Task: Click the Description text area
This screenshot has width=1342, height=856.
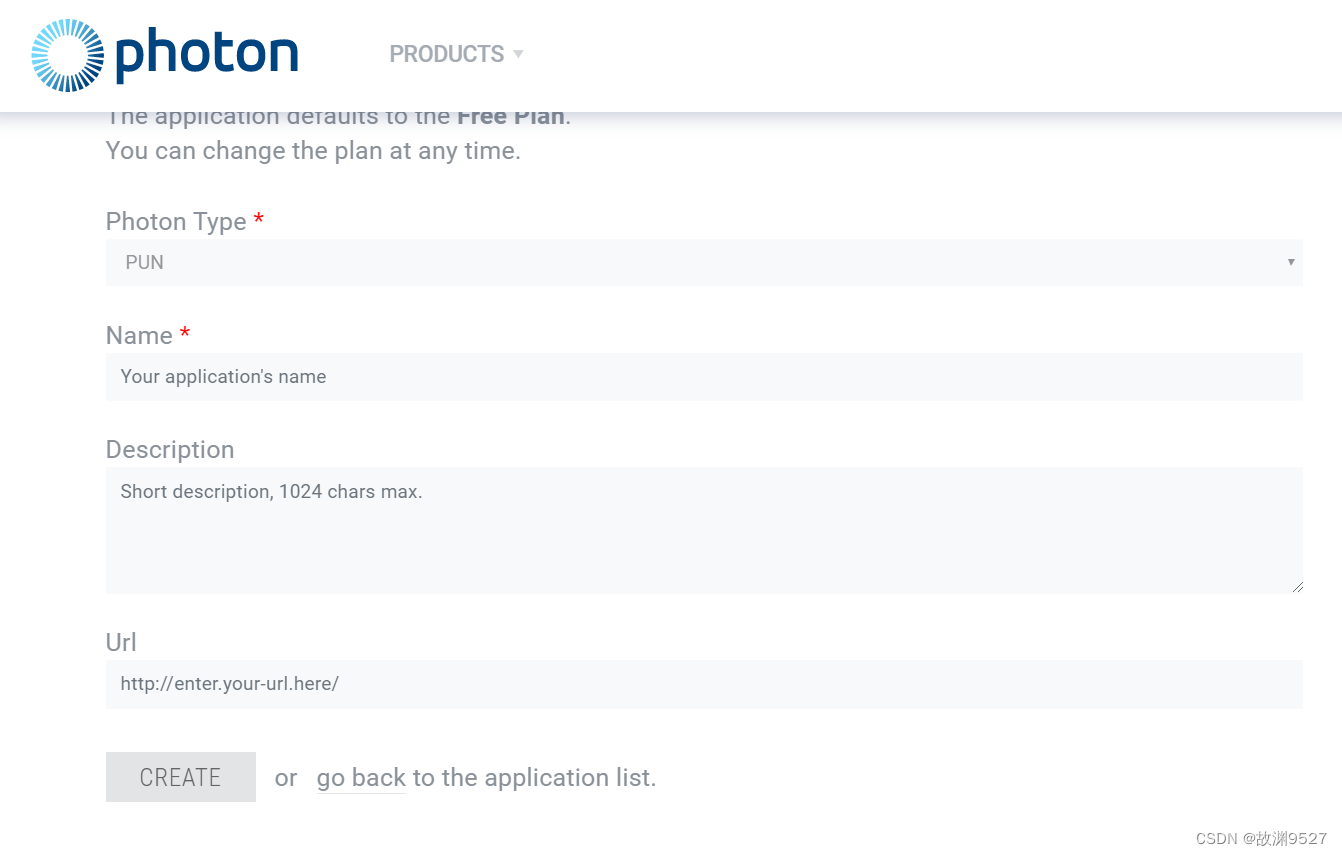Action: pyautogui.click(x=704, y=530)
